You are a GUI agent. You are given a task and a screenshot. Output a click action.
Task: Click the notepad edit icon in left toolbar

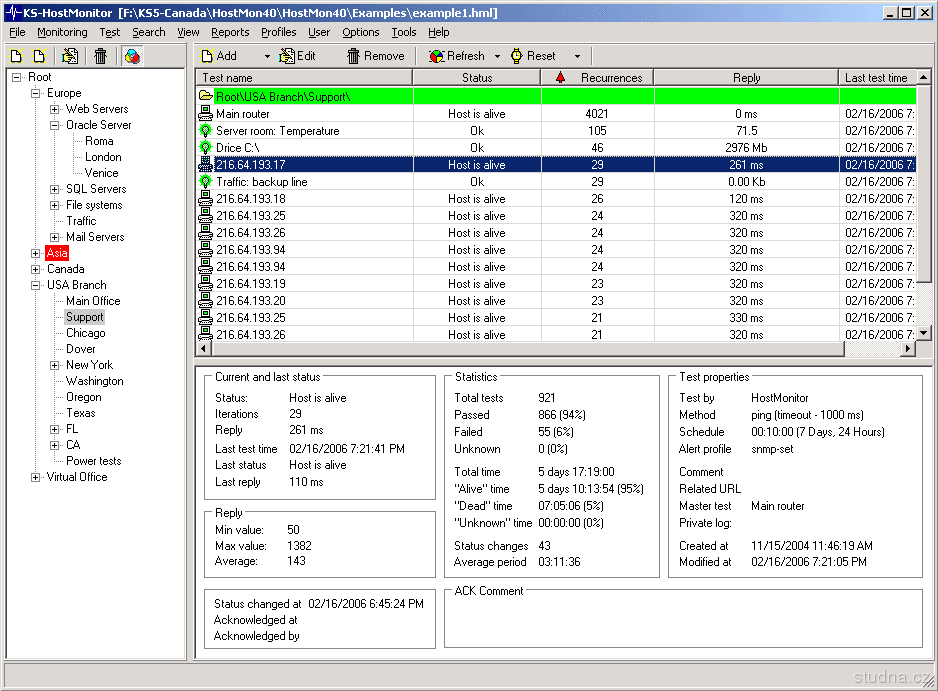coord(70,56)
